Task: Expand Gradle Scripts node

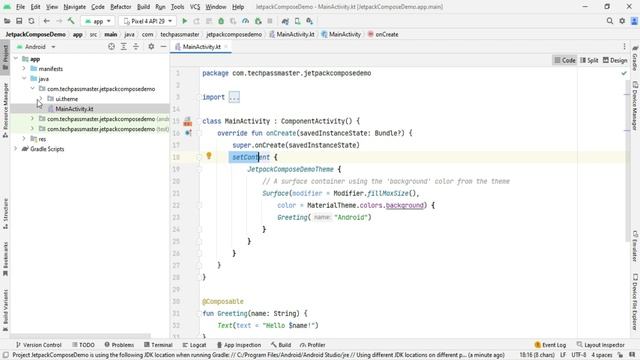Action: click(16, 149)
